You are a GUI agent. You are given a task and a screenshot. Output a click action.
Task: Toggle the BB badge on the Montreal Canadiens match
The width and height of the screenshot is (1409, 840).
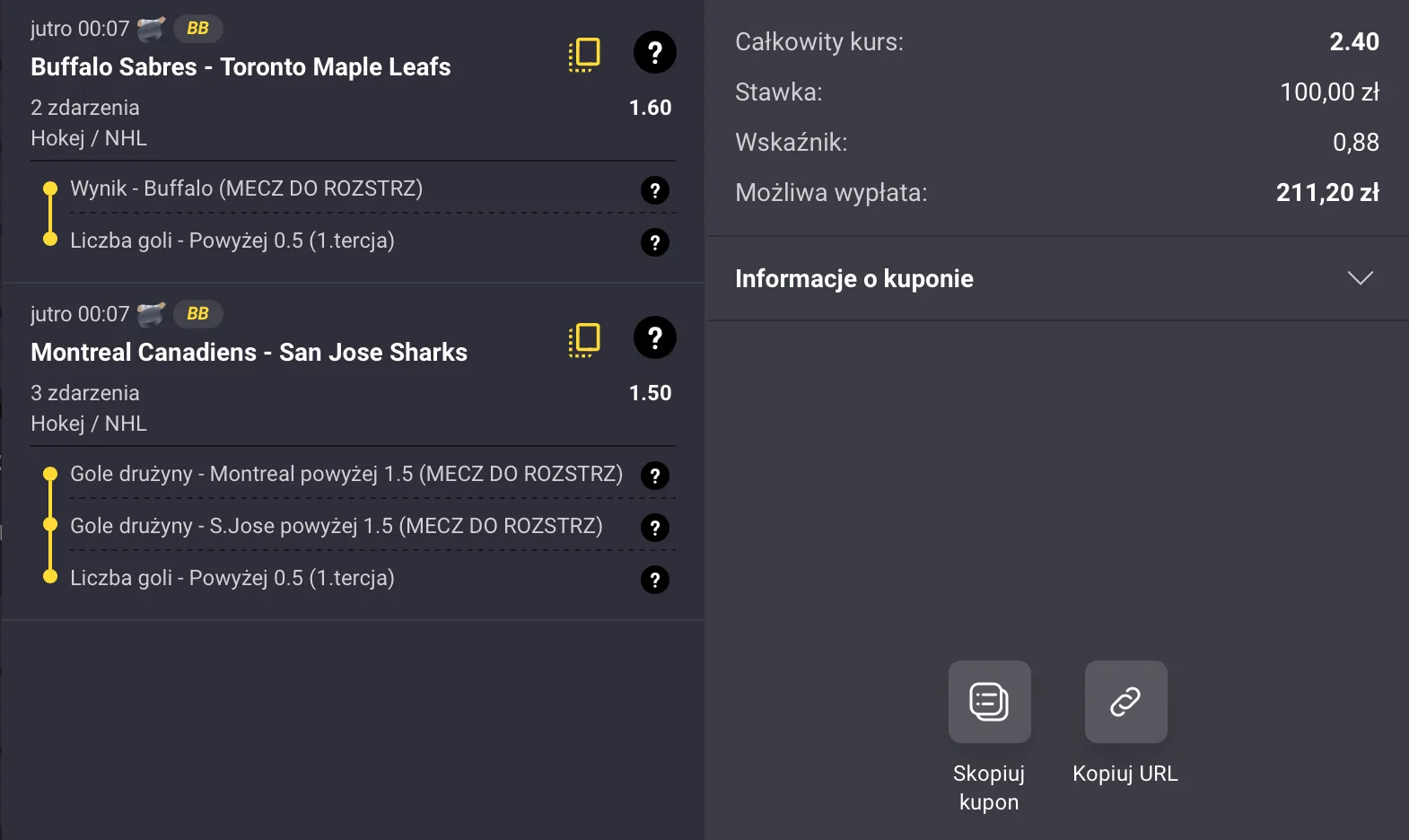(197, 313)
